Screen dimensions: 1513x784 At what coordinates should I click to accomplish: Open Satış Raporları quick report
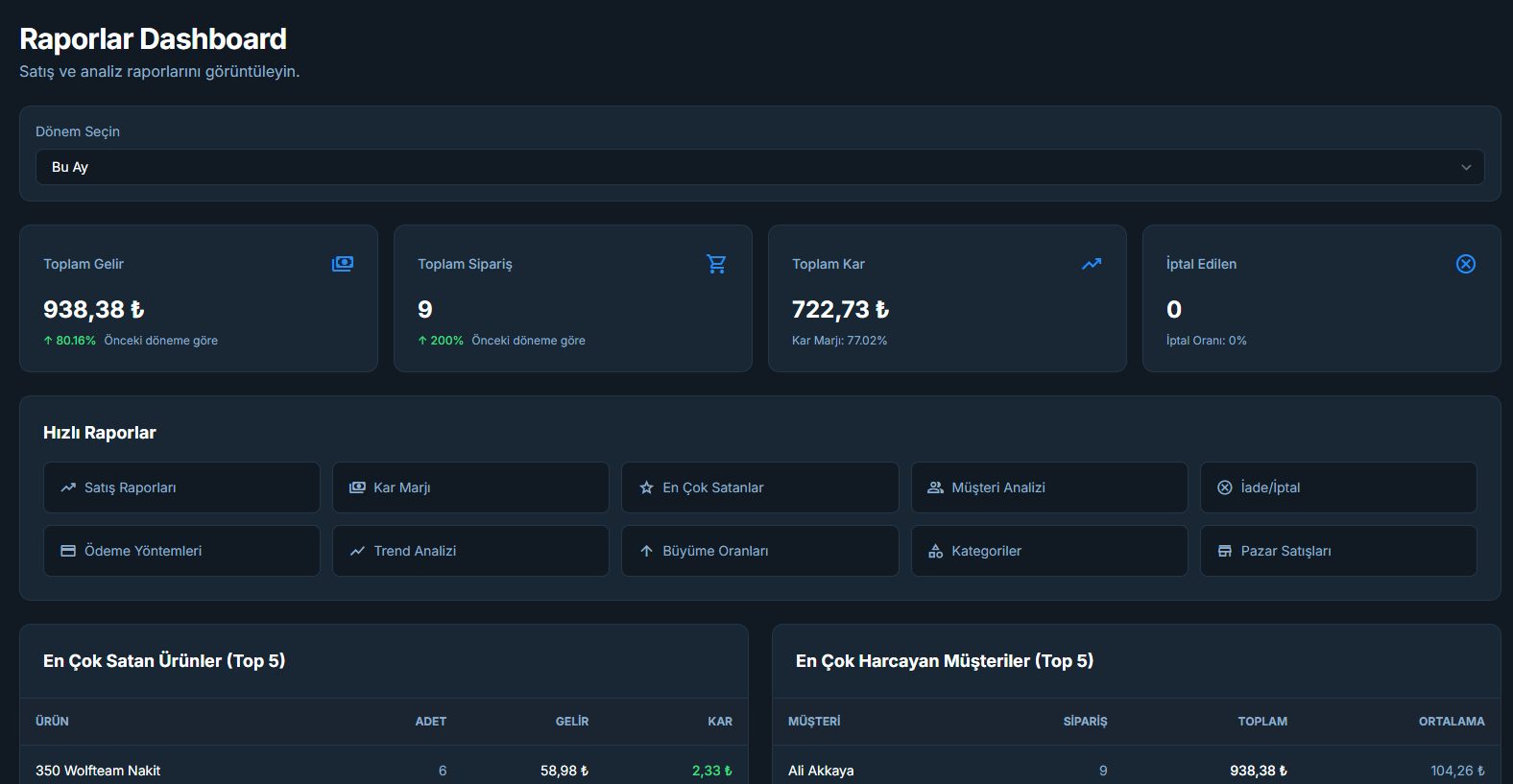click(x=181, y=487)
